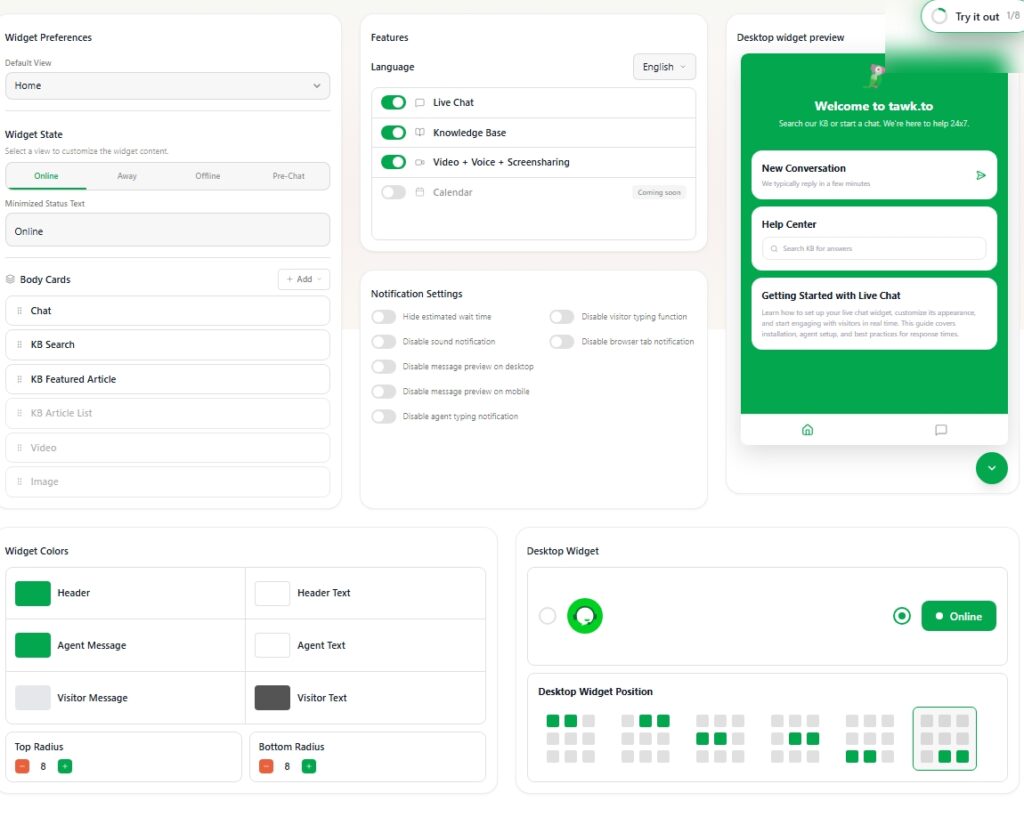Viewport: 1024px width, 817px height.
Task: Select the bottom-right desktop widget position
Action: click(944, 739)
